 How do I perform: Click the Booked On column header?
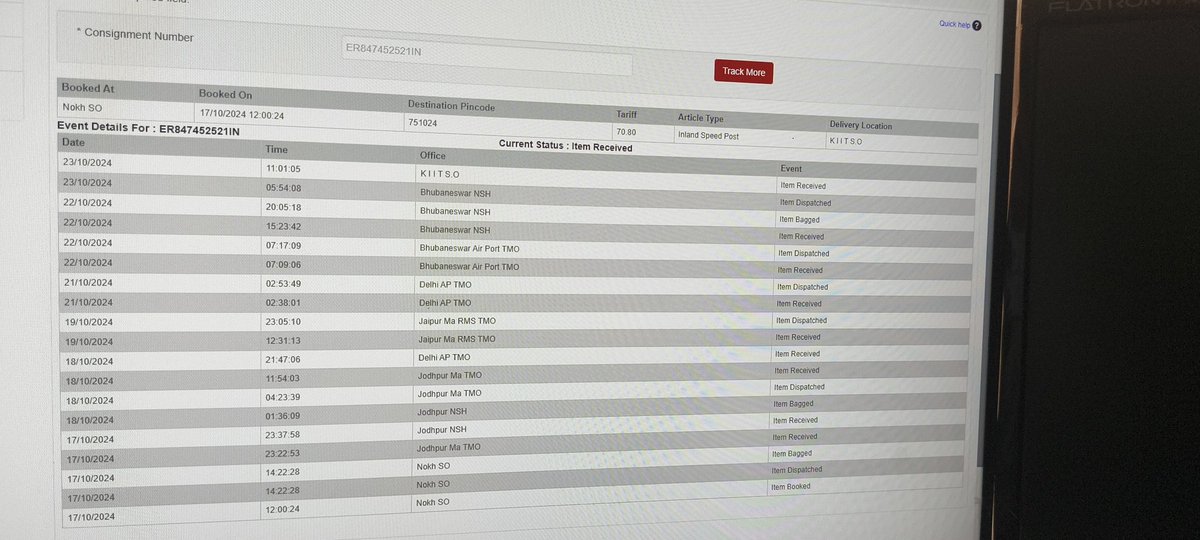(225, 94)
